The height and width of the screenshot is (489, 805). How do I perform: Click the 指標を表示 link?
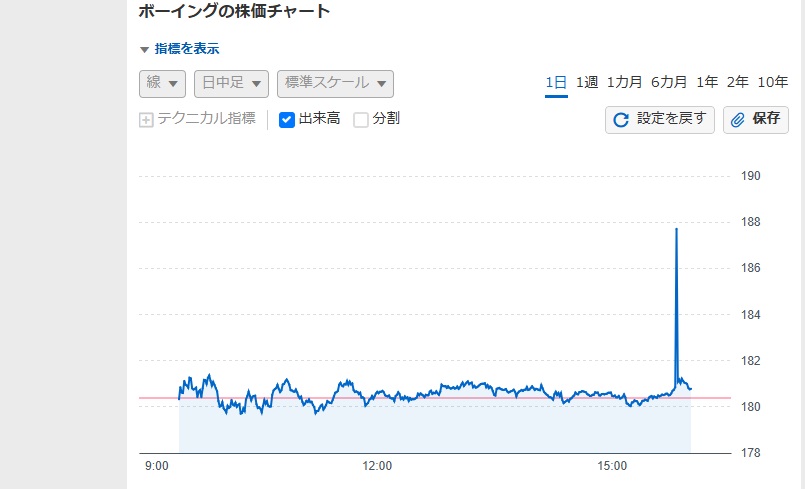pyautogui.click(x=187, y=49)
